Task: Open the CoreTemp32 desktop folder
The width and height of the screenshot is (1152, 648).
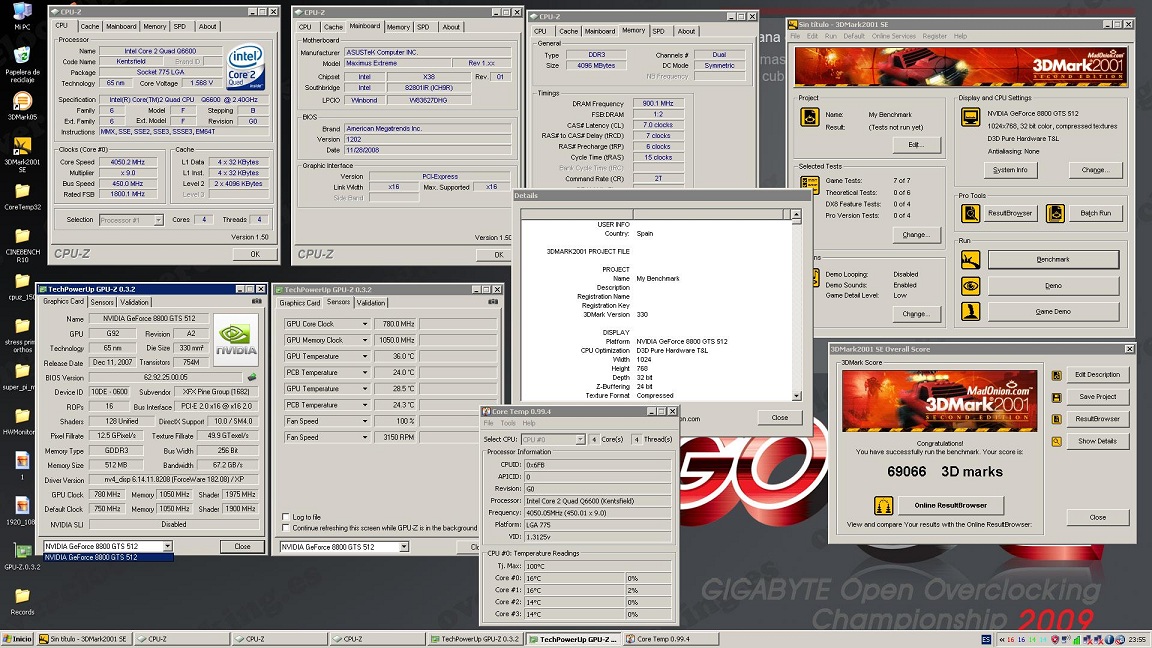Action: [x=22, y=191]
